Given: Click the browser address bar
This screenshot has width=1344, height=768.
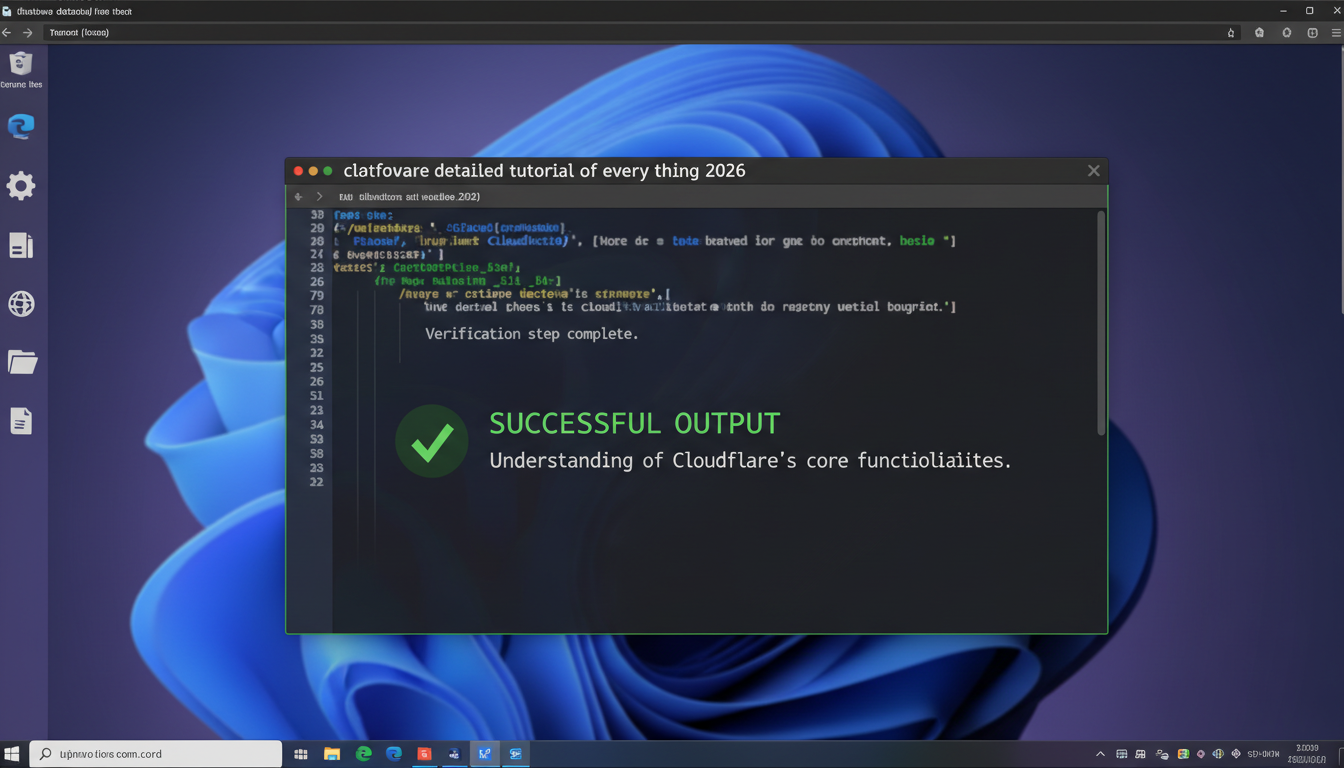Looking at the screenshot, I should 640,33.
